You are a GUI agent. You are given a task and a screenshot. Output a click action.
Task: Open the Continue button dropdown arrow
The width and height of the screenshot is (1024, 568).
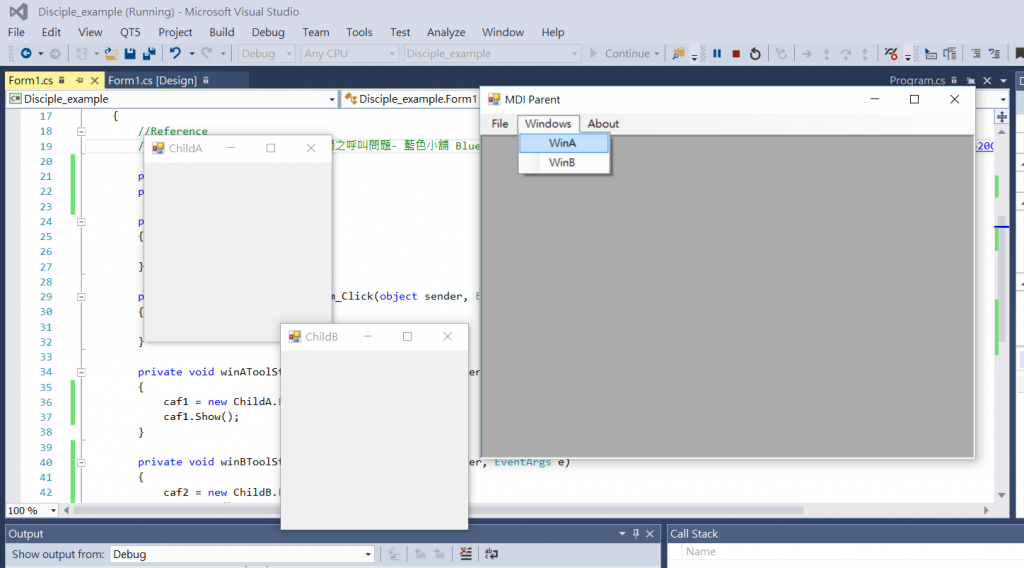tap(657, 54)
